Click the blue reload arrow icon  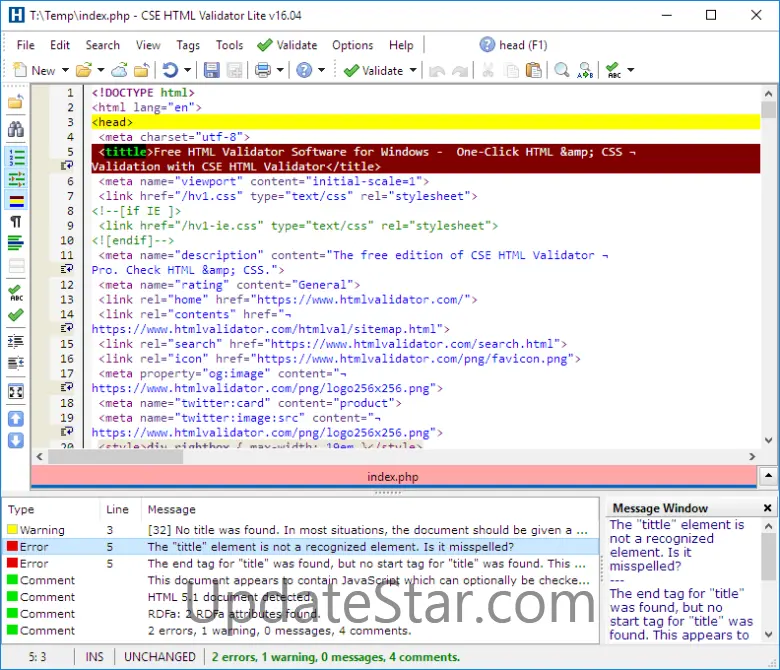(x=170, y=70)
